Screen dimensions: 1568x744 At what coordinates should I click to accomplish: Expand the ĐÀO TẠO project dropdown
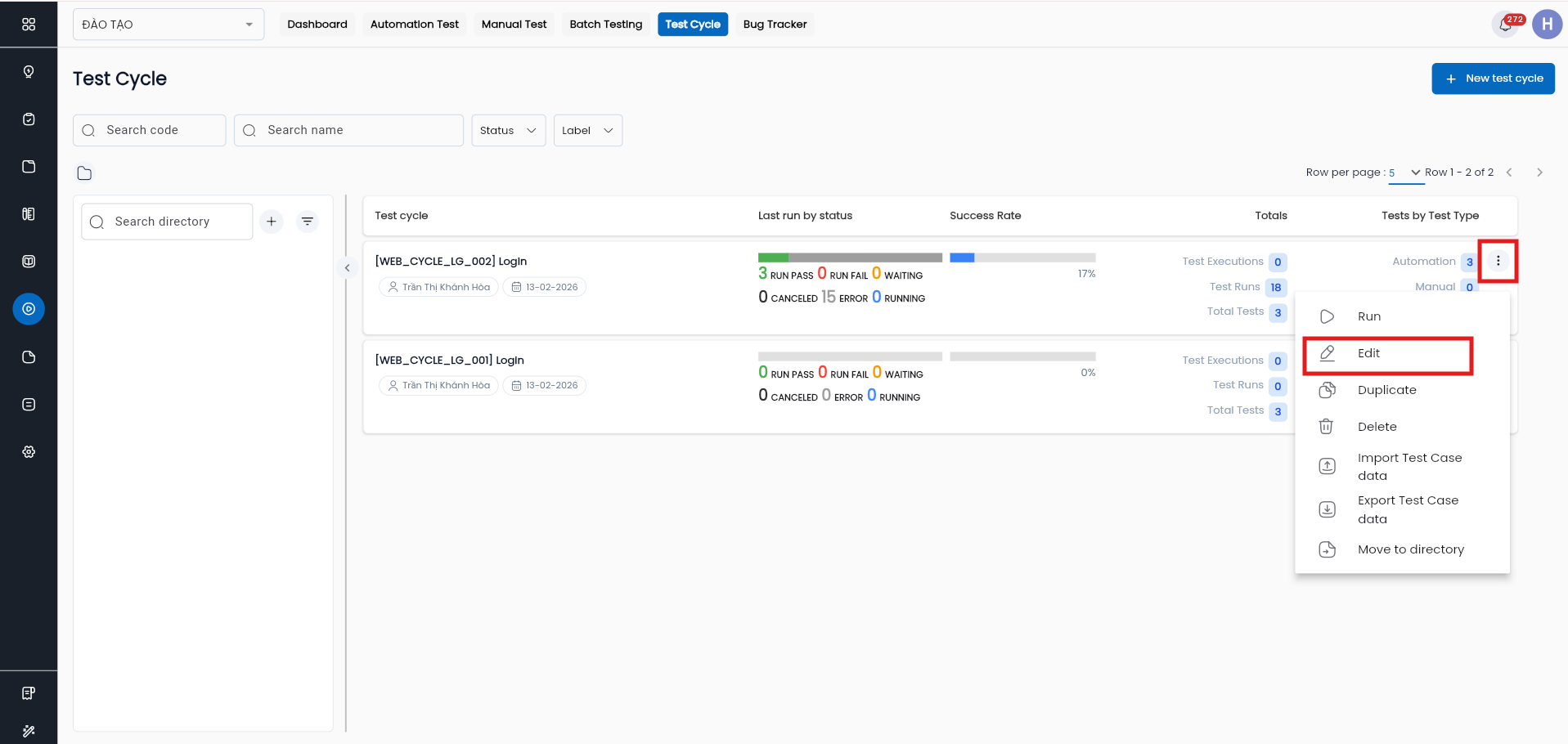[168, 25]
